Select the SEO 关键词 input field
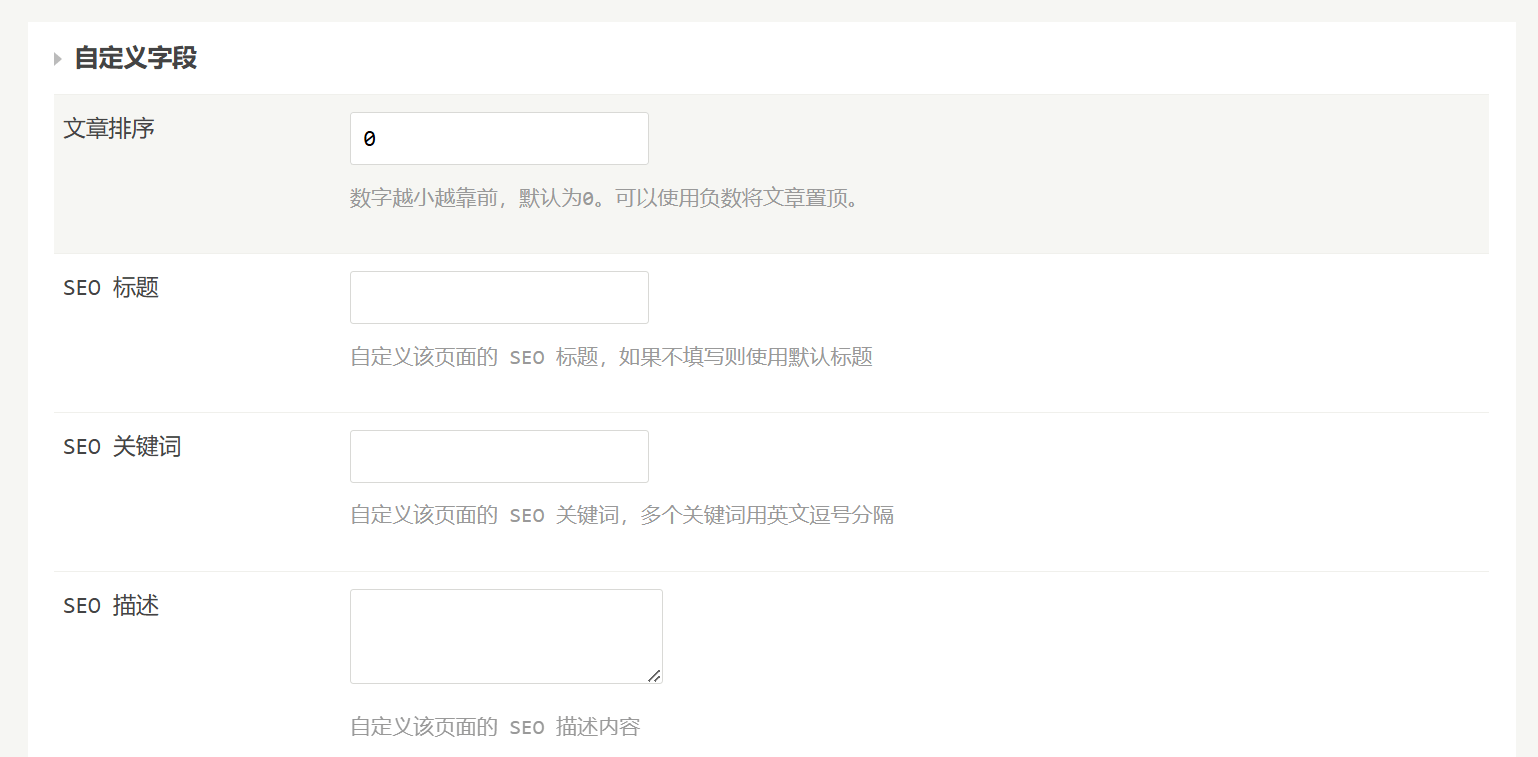 [x=499, y=457]
